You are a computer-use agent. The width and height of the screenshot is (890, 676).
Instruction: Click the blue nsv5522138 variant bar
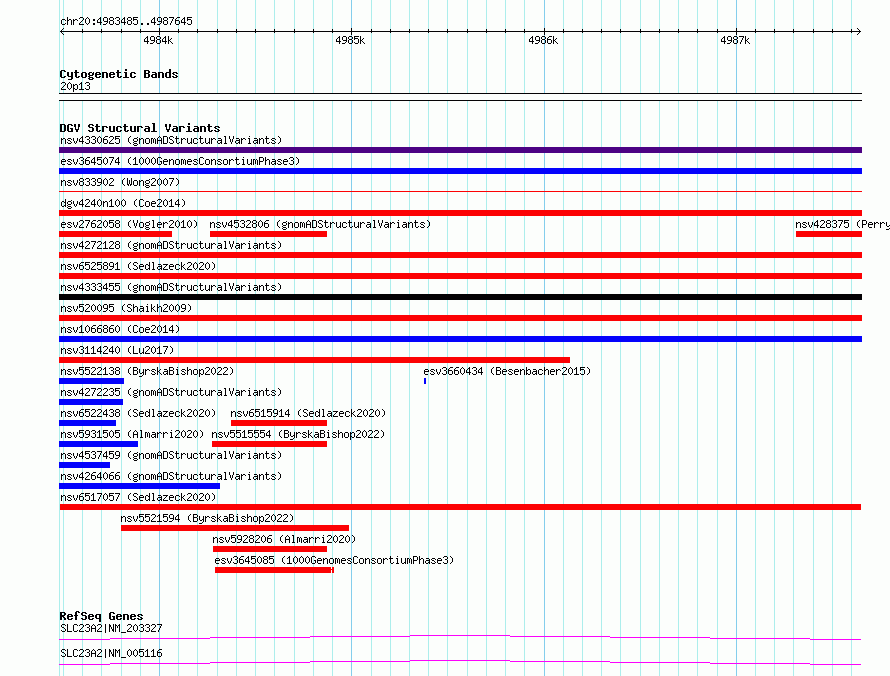coord(91,381)
